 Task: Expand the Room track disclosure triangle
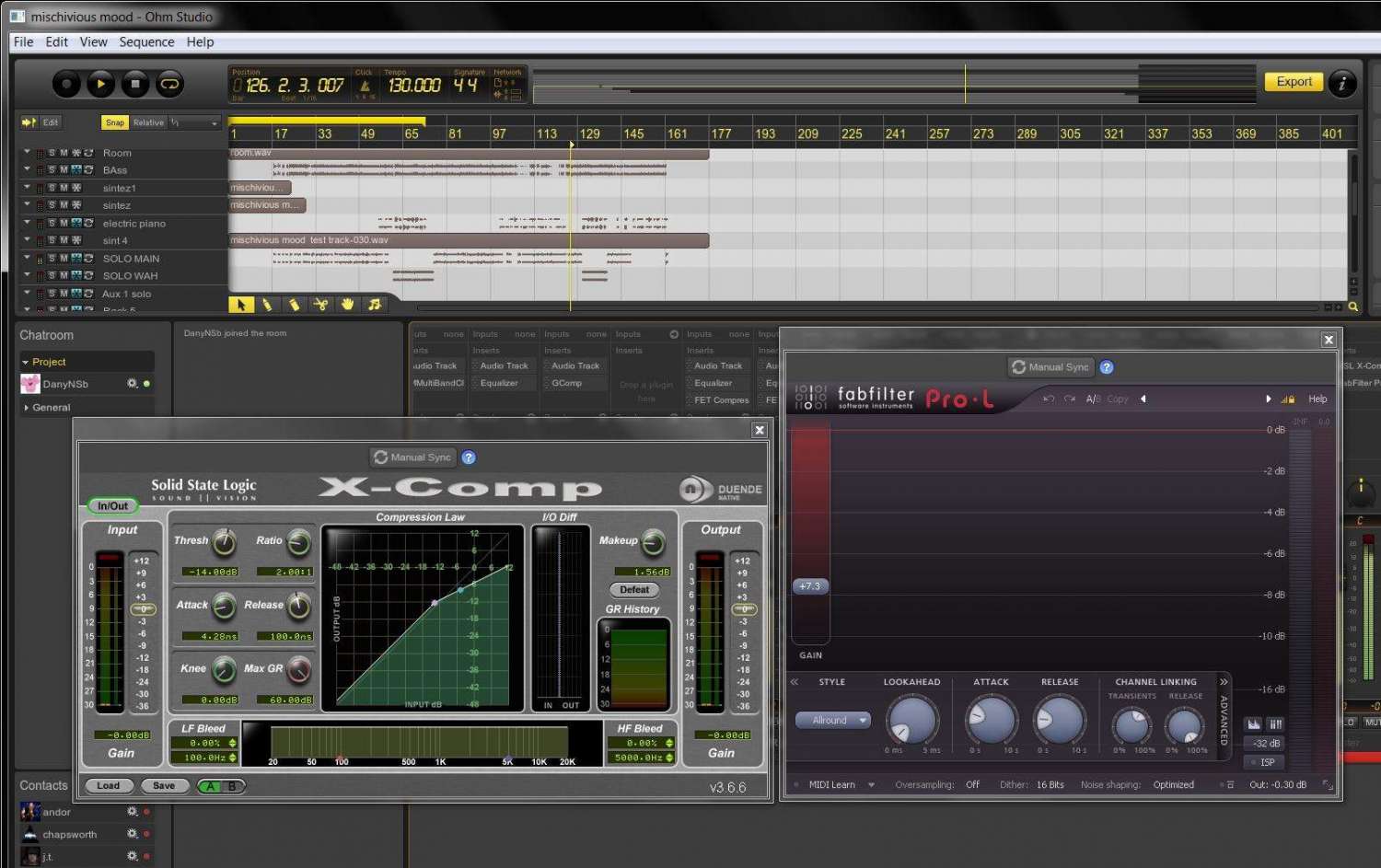click(x=27, y=152)
